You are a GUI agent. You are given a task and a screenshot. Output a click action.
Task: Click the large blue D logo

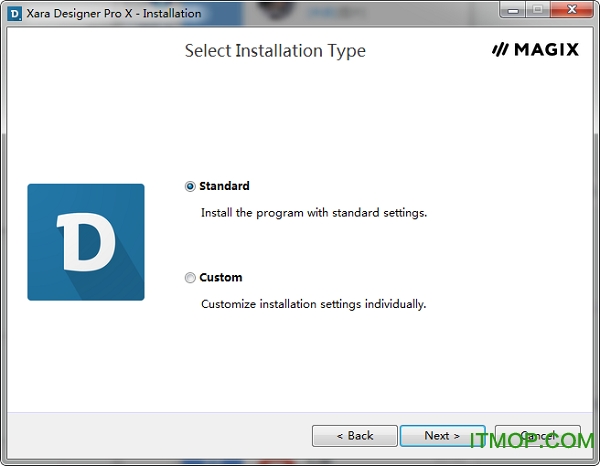point(86,242)
